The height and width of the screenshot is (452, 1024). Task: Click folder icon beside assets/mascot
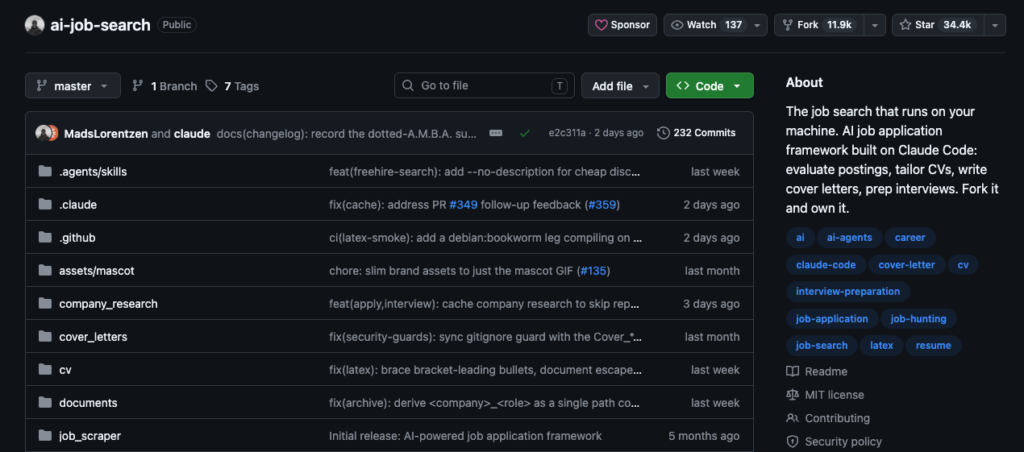pyautogui.click(x=45, y=270)
